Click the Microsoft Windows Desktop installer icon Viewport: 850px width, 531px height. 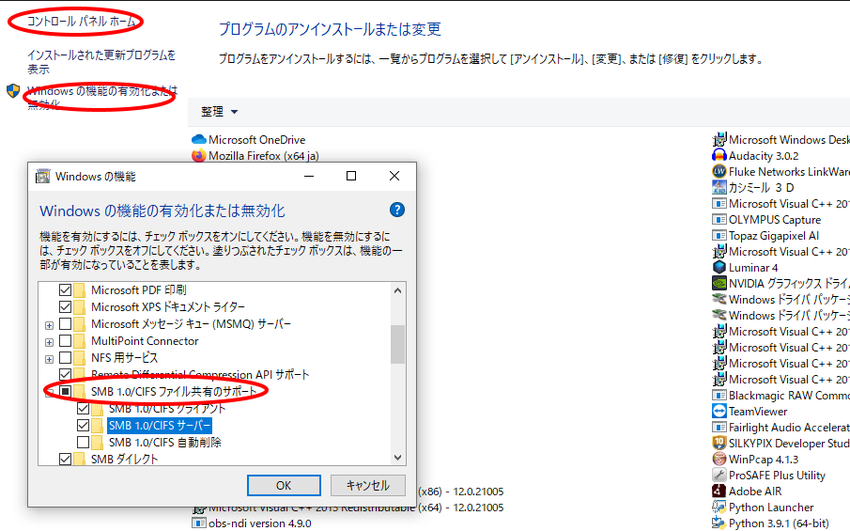(x=719, y=140)
